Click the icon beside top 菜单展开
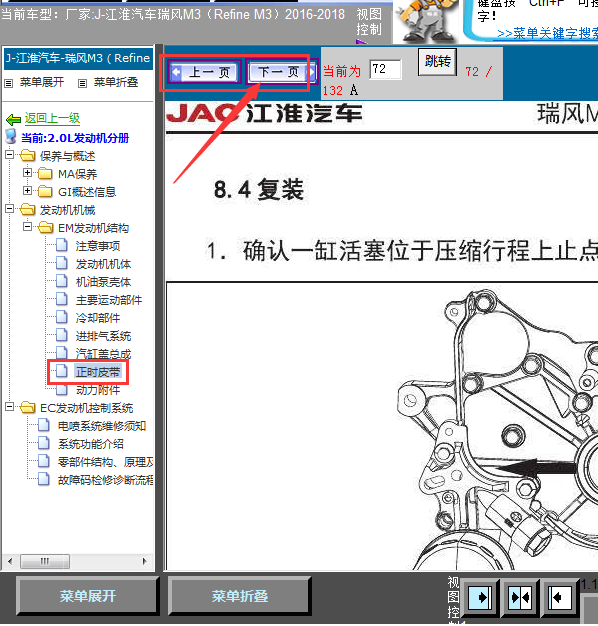 coord(9,83)
